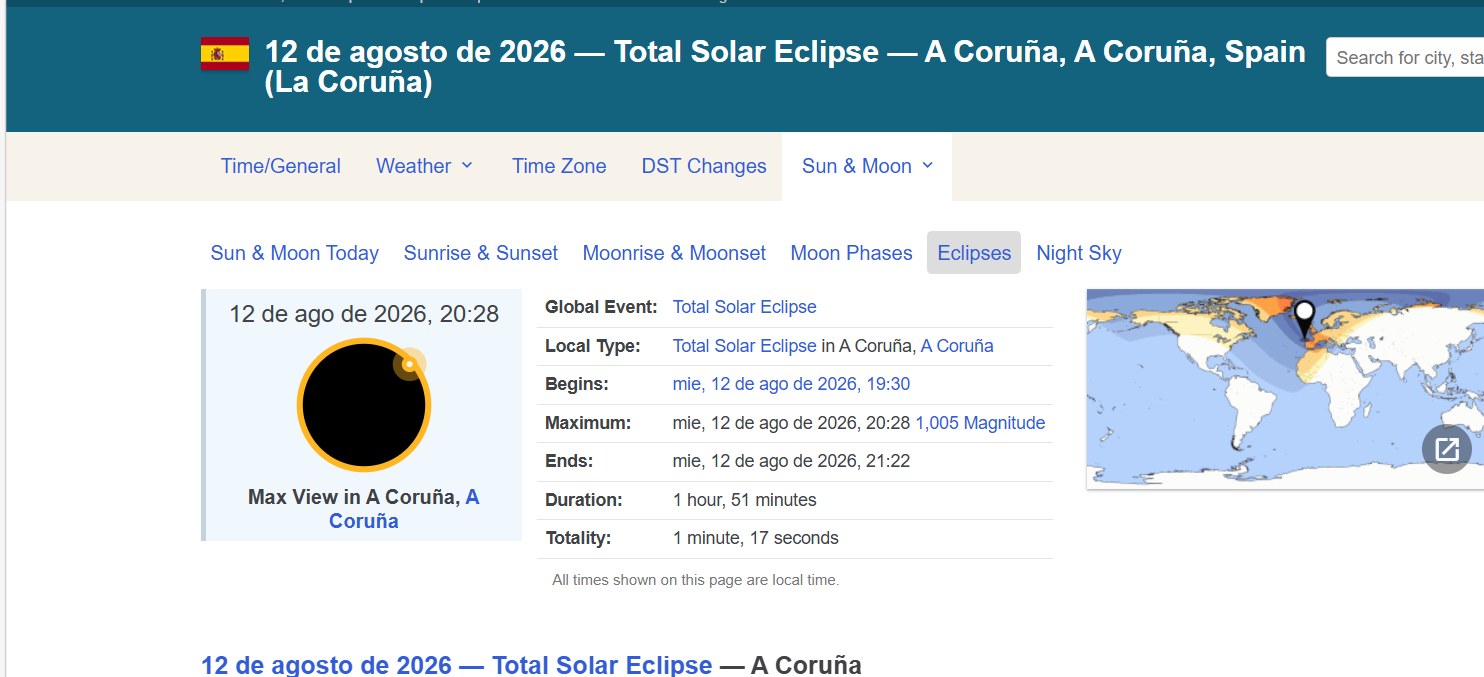1484x677 pixels.
Task: Click the Begins time link 19:30
Action: point(791,384)
